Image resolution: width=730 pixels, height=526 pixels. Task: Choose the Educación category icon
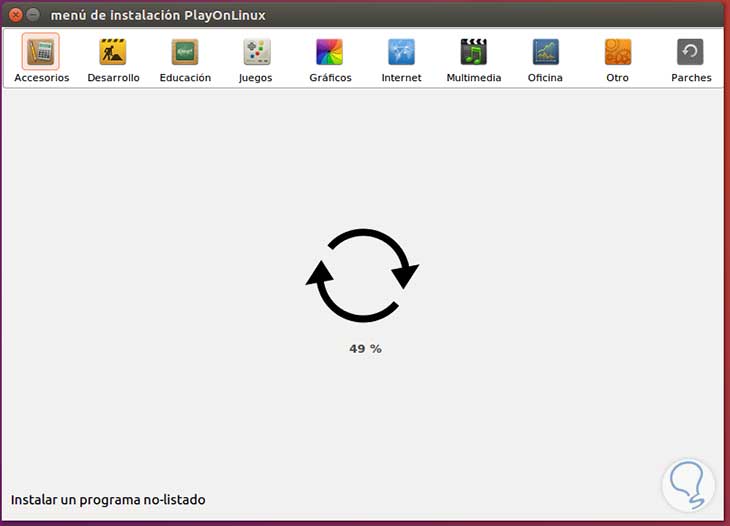point(185,52)
